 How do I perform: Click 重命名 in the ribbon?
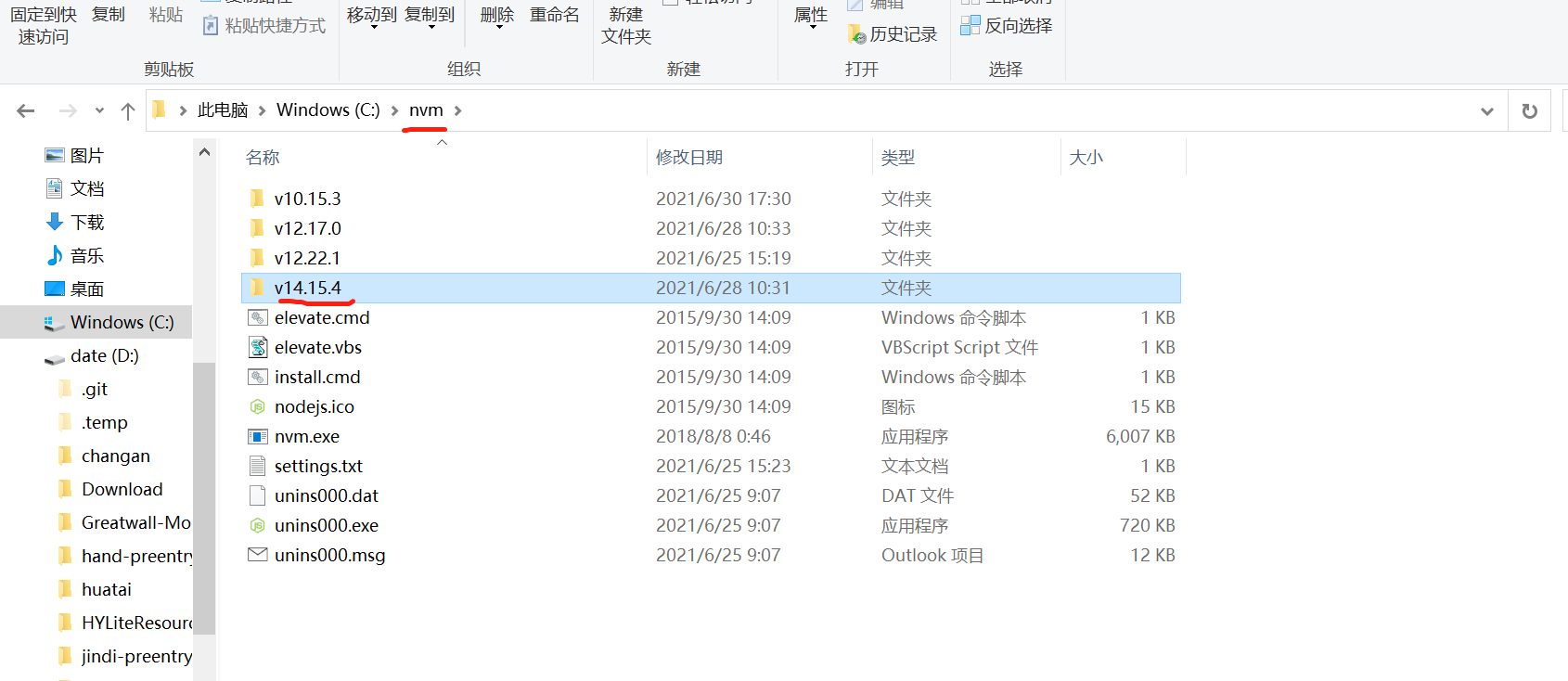tap(555, 15)
